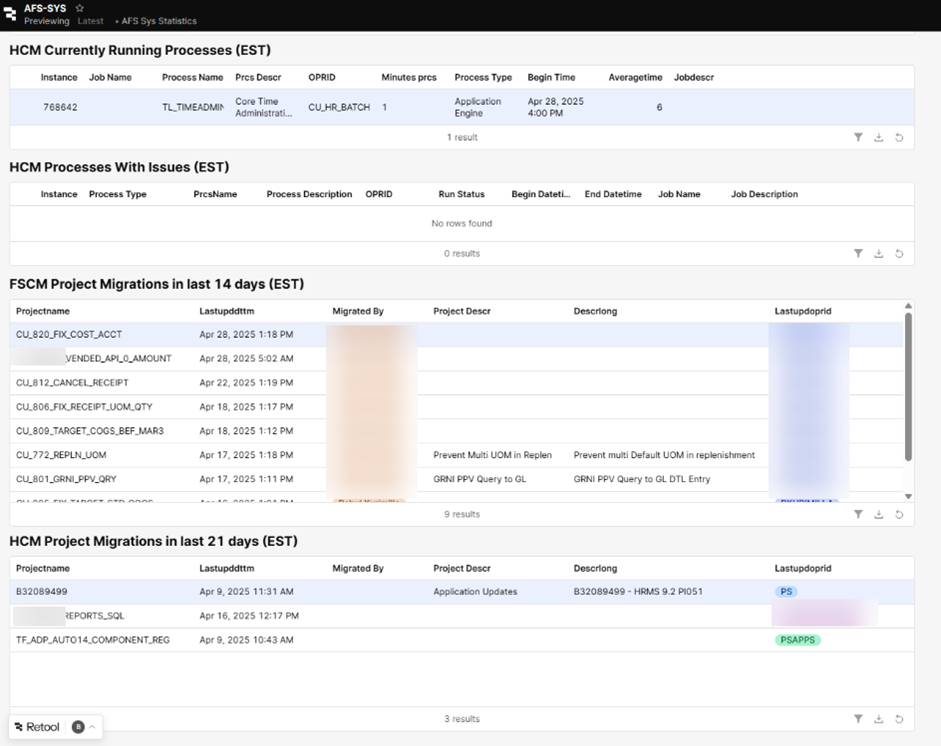Sort by Minutes prcs column header
Screen dimensions: 941x746
pyautogui.click(x=409, y=77)
